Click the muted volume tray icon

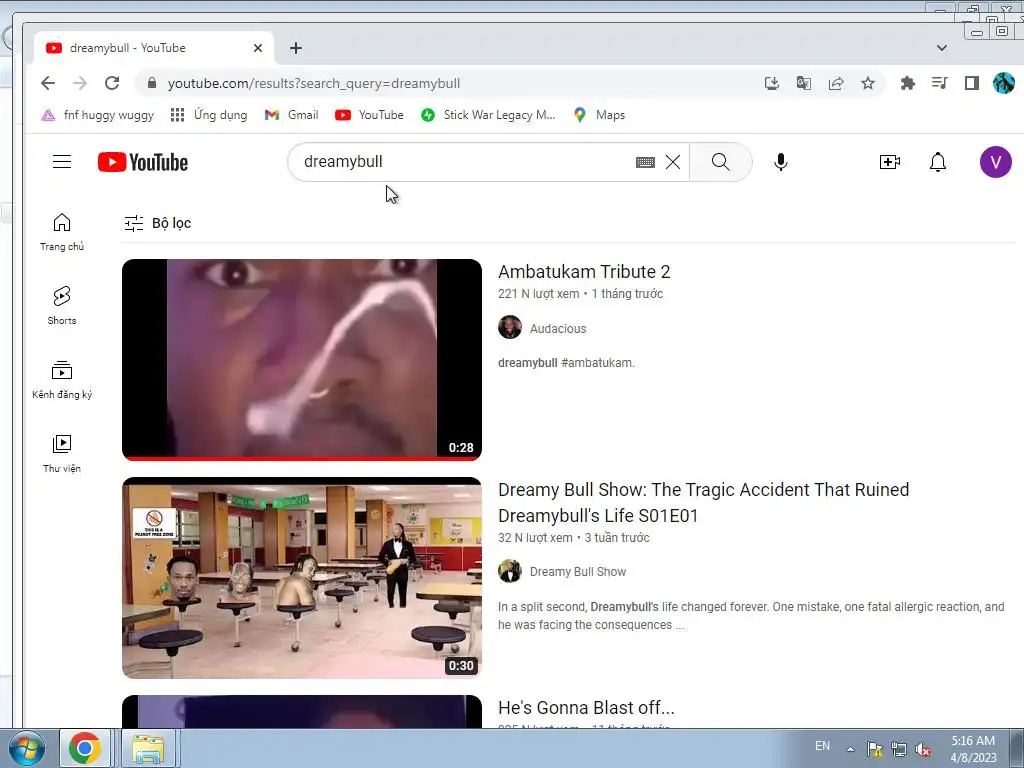923,749
